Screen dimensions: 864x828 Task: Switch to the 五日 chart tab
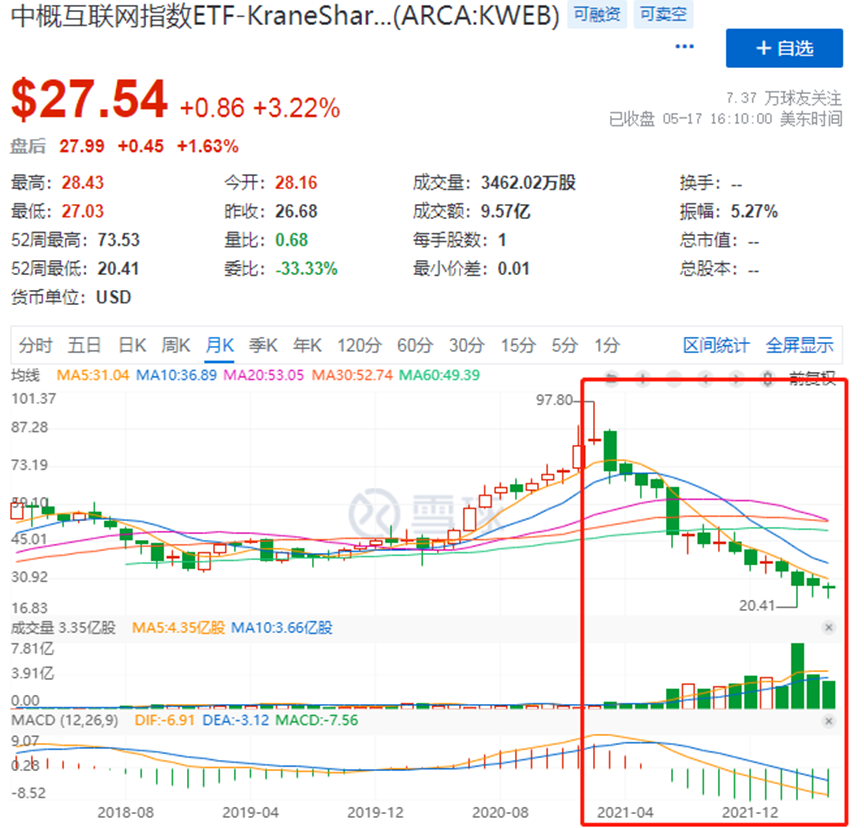(x=84, y=345)
